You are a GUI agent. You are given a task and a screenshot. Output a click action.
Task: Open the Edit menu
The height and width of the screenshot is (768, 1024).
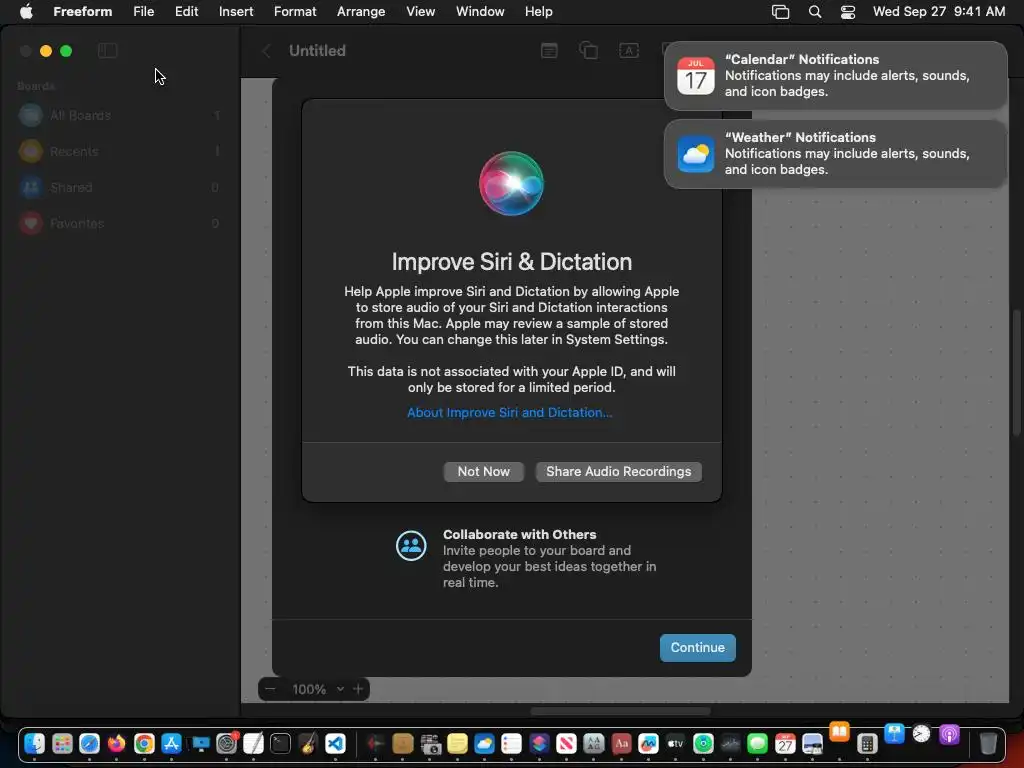click(x=186, y=12)
